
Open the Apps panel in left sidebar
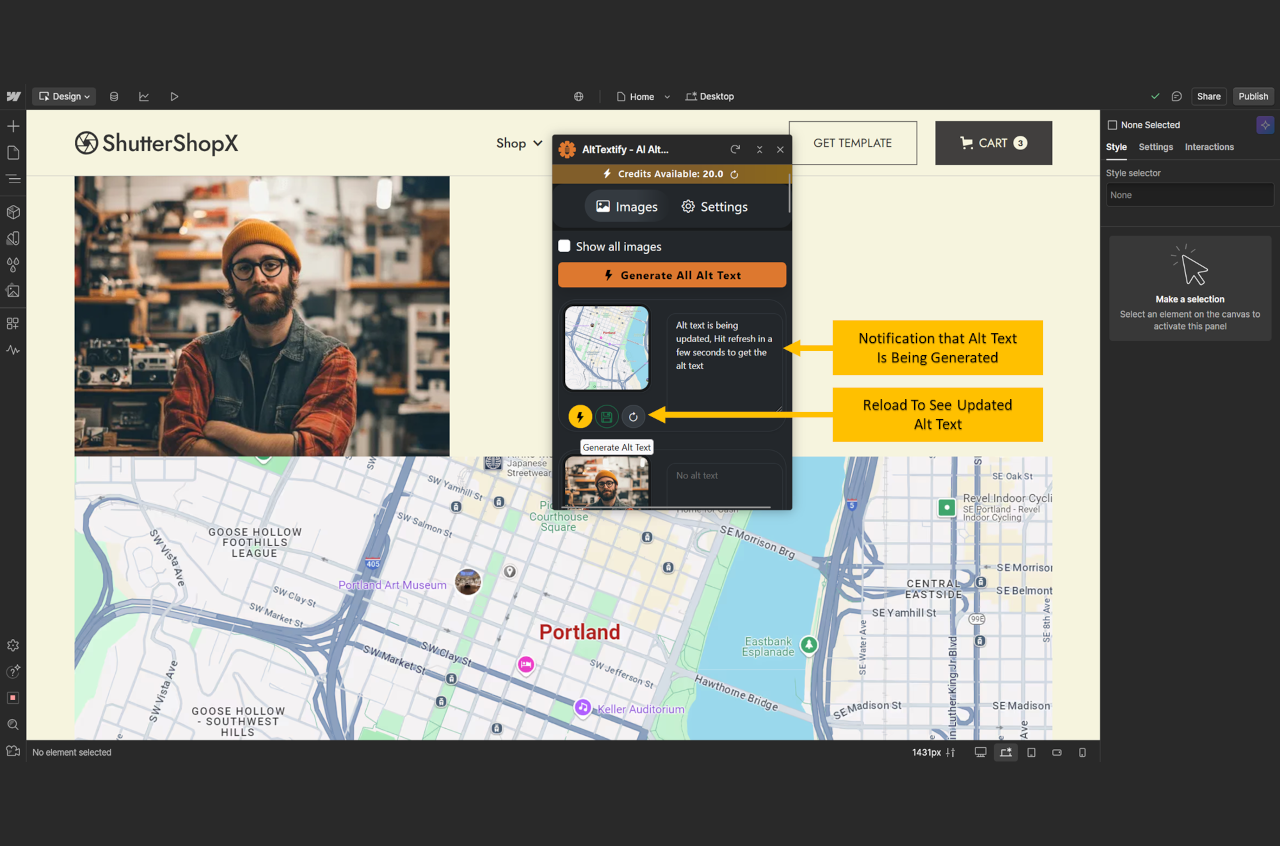click(x=13, y=324)
